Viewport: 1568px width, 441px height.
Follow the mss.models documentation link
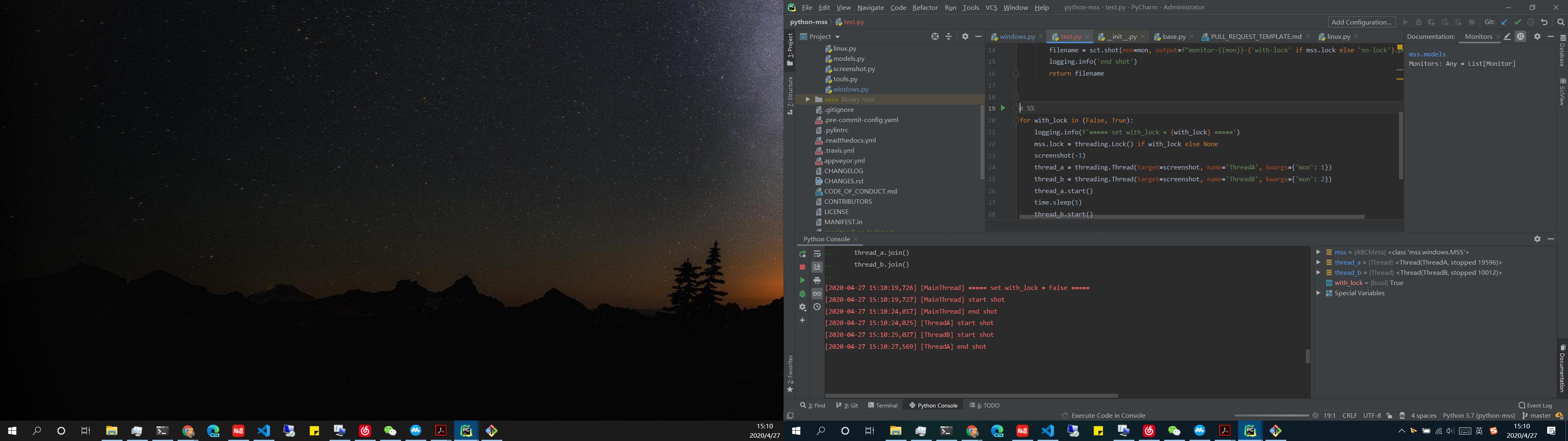[x=1427, y=54]
